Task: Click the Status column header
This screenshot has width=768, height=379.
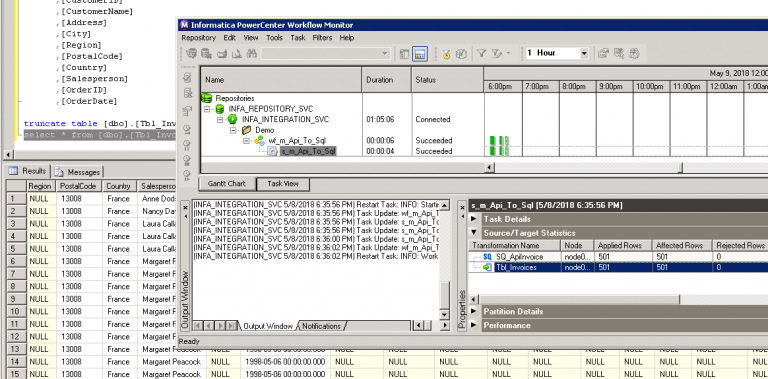Action: click(448, 80)
